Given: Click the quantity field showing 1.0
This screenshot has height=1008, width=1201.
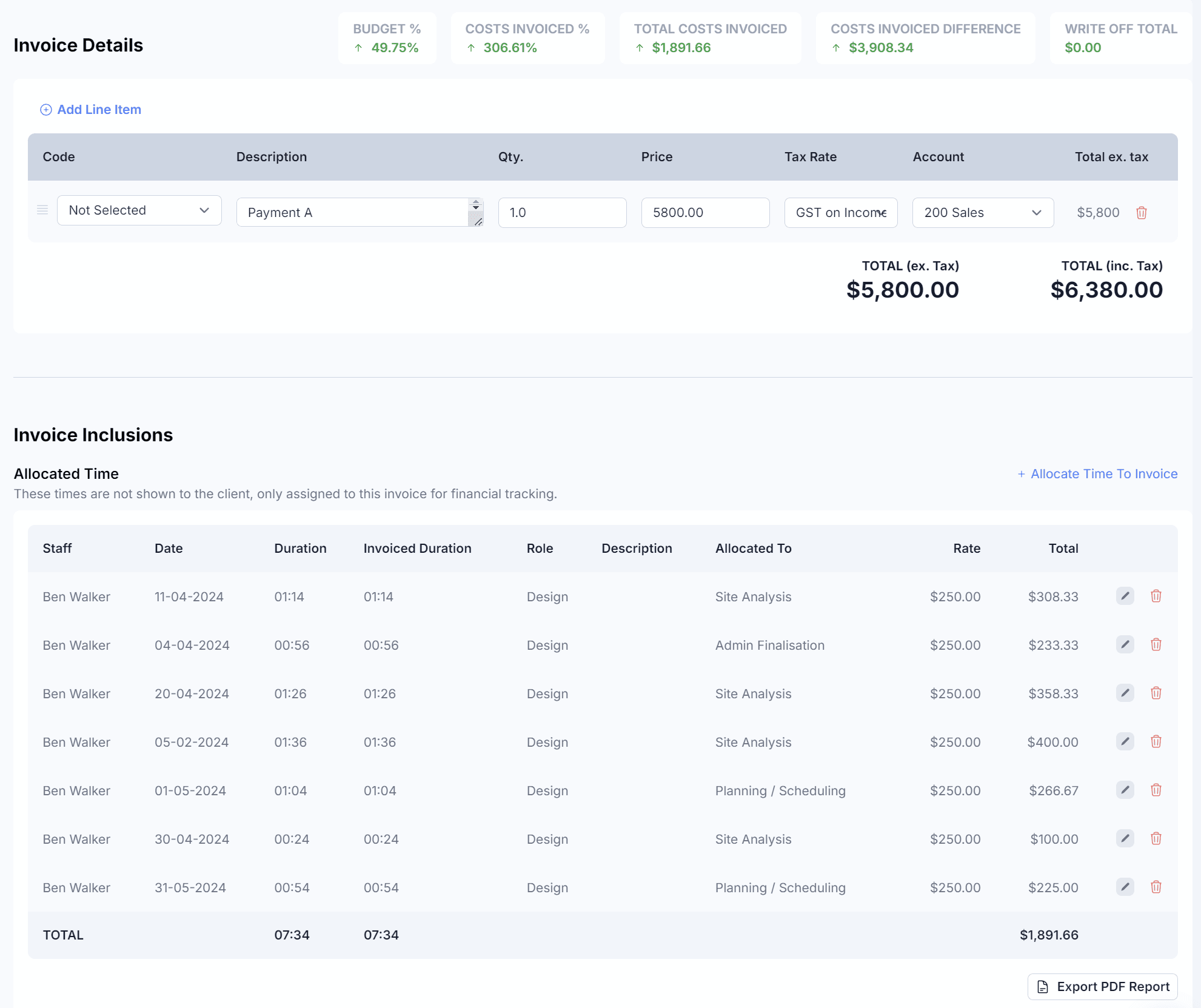Looking at the screenshot, I should (563, 213).
